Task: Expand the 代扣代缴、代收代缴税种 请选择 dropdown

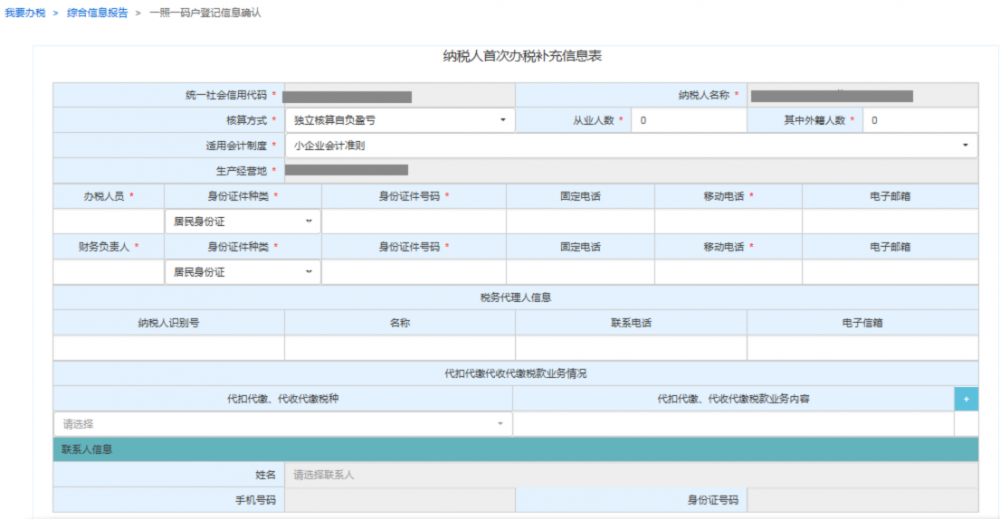Action: pos(283,424)
